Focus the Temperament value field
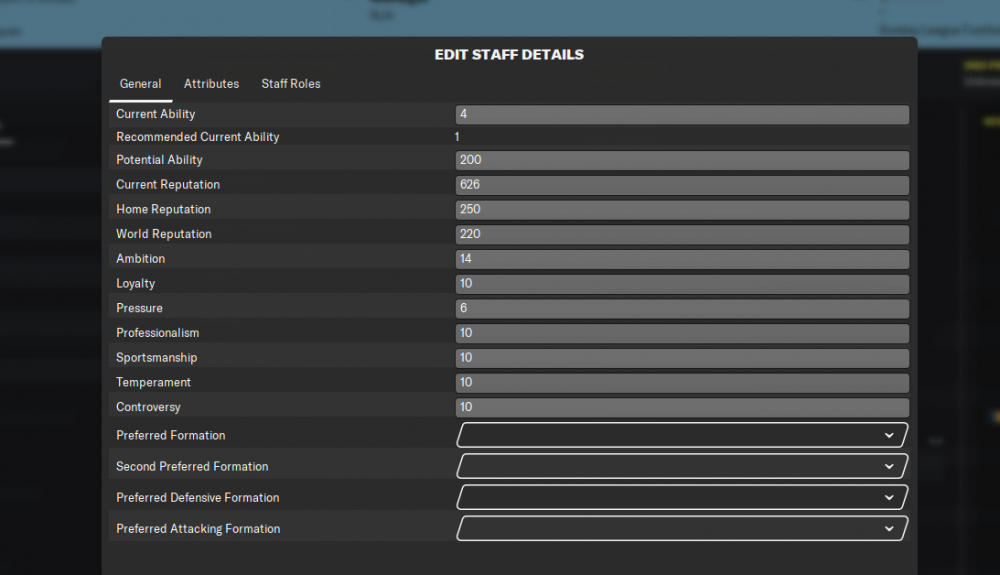This screenshot has height=575, width=1000. tap(682, 383)
